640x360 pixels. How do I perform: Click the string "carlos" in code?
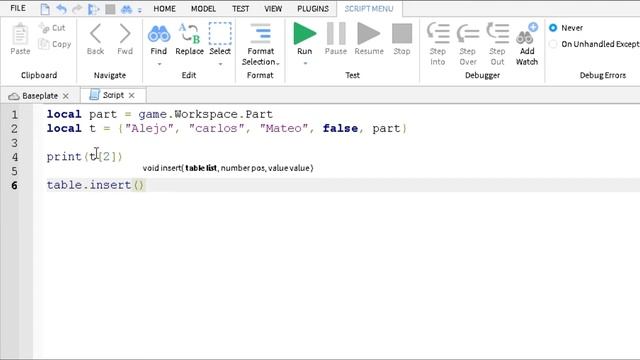click(216, 129)
